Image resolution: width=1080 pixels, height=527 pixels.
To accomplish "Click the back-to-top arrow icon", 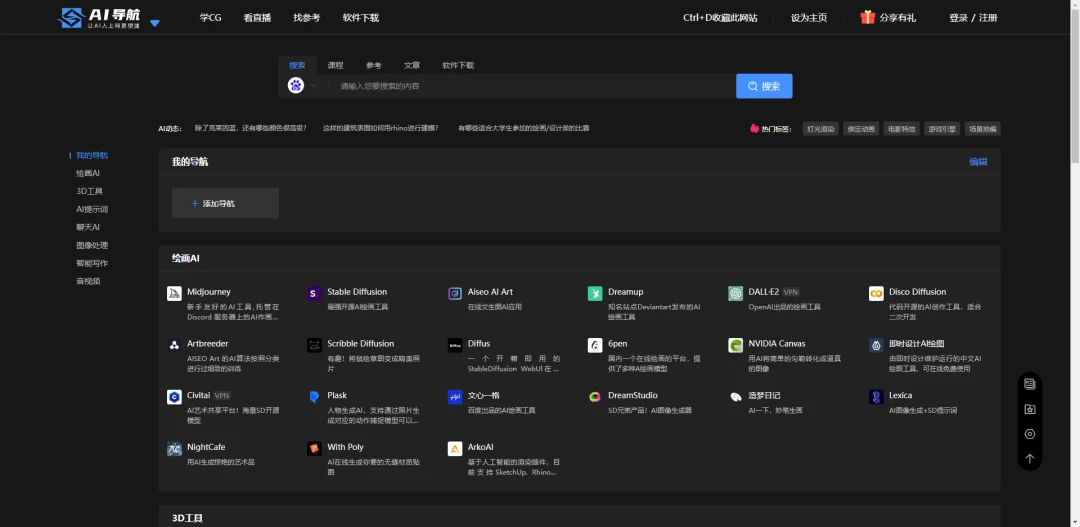I will [1030, 458].
